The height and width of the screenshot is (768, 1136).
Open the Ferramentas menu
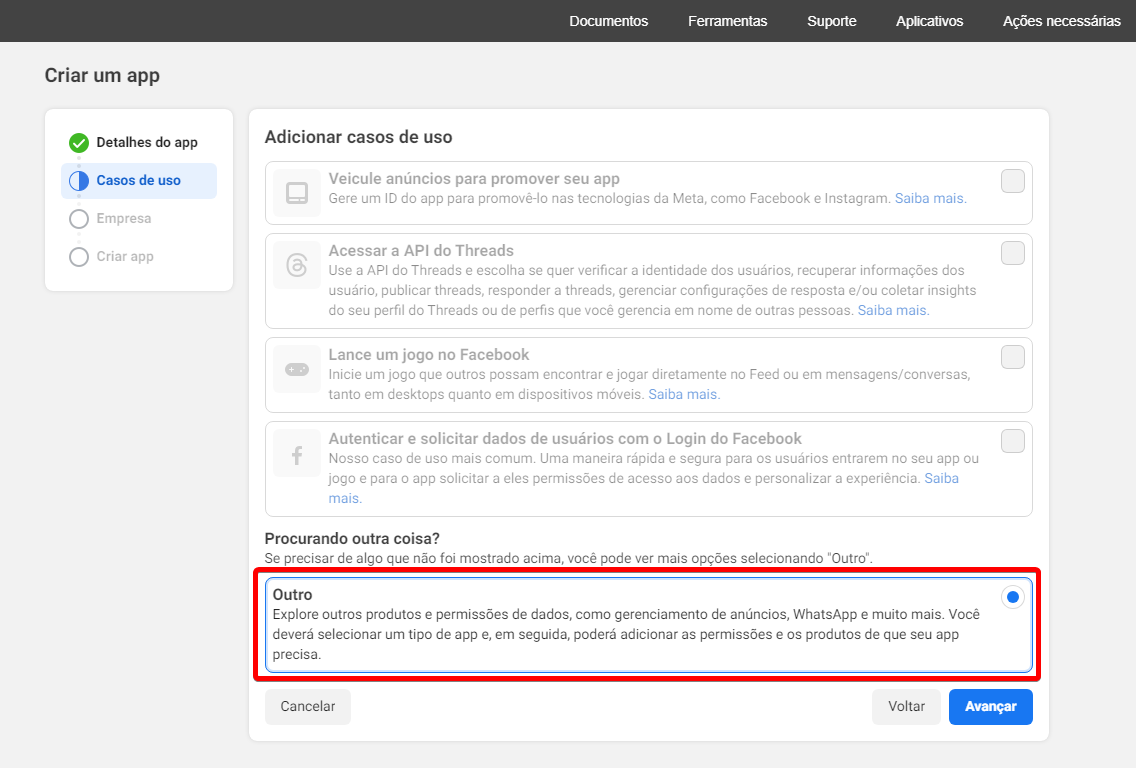727,21
